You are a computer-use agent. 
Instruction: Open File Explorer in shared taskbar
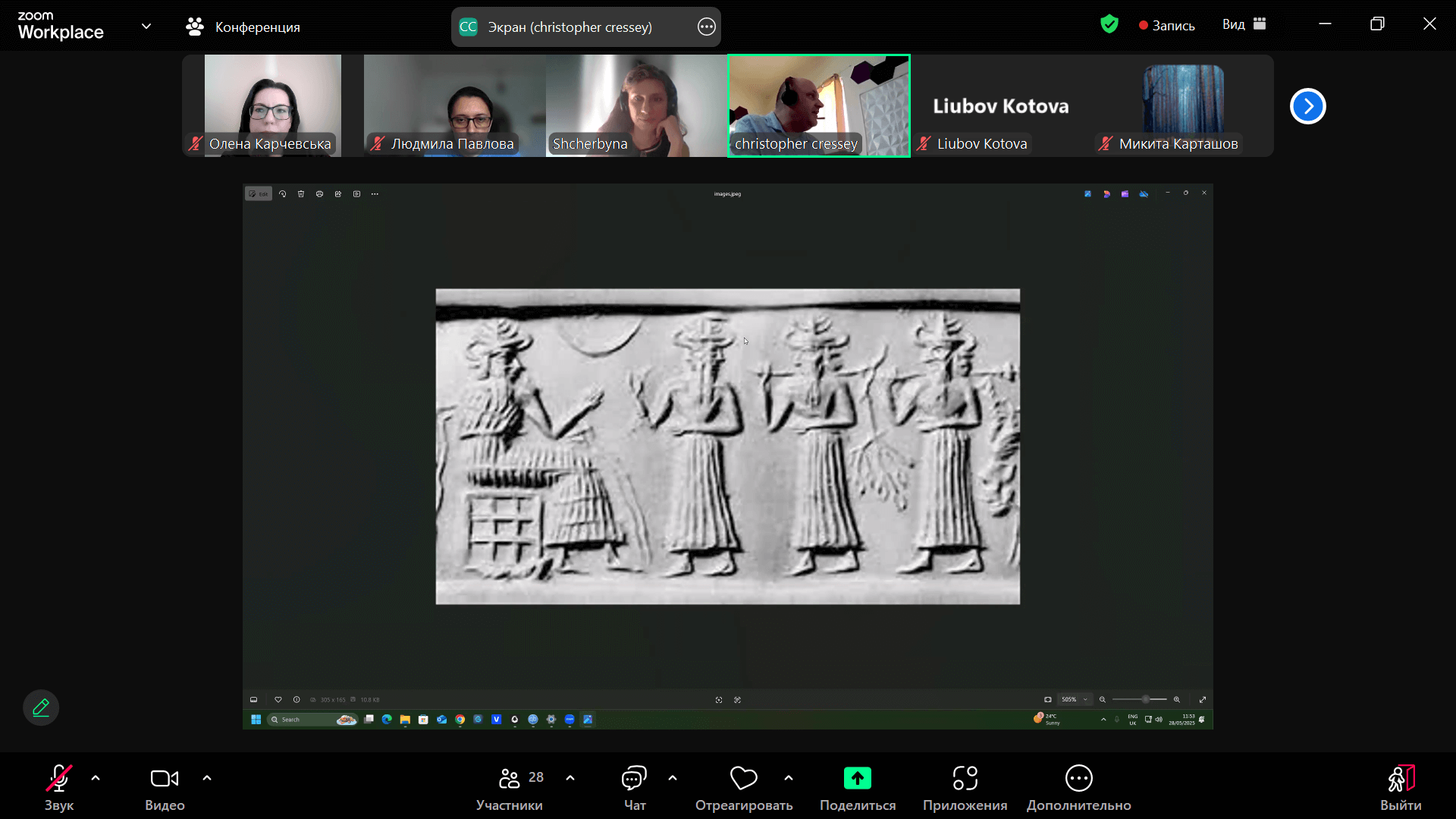405,720
